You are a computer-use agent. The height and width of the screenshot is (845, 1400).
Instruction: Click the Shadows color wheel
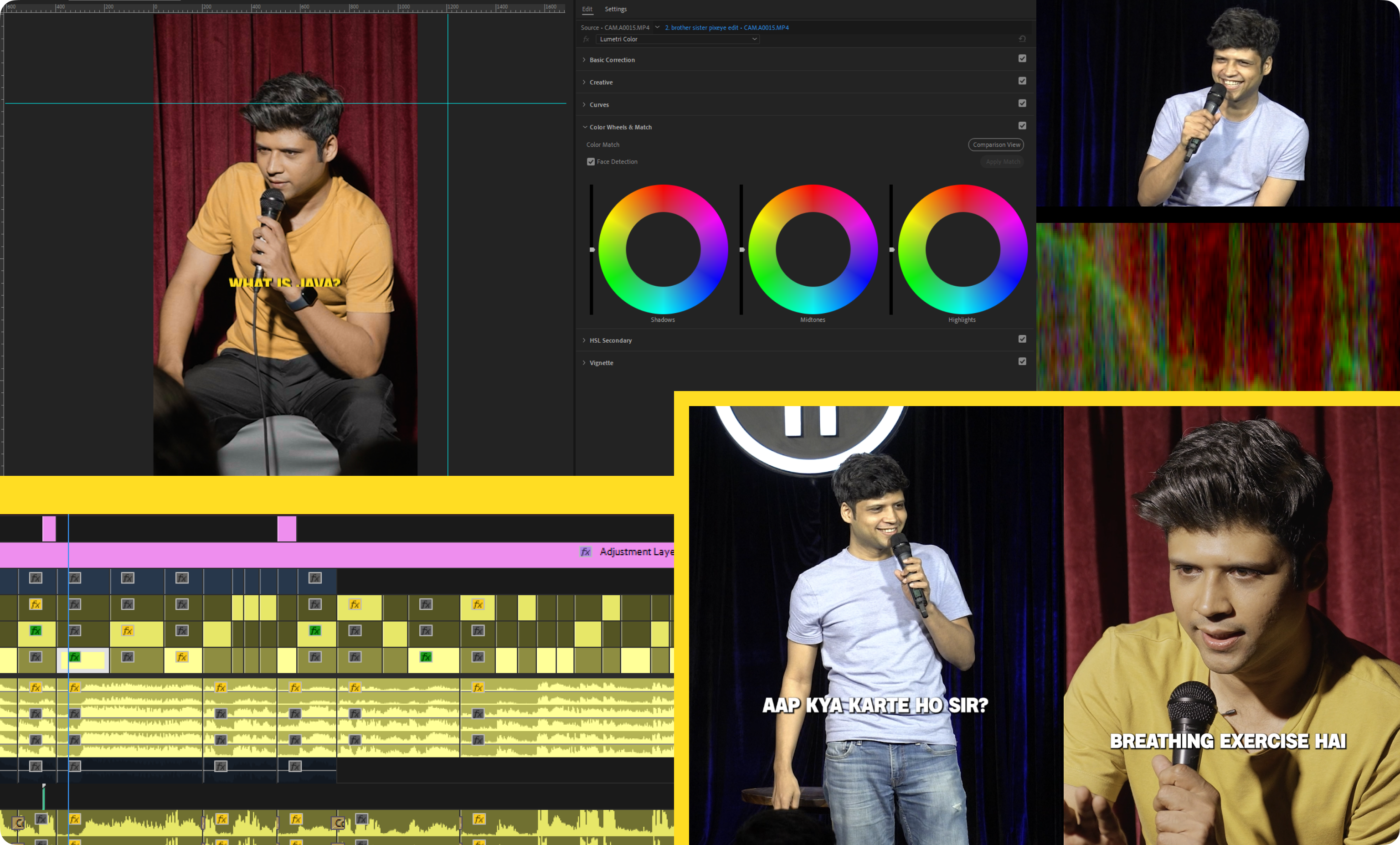click(663, 249)
